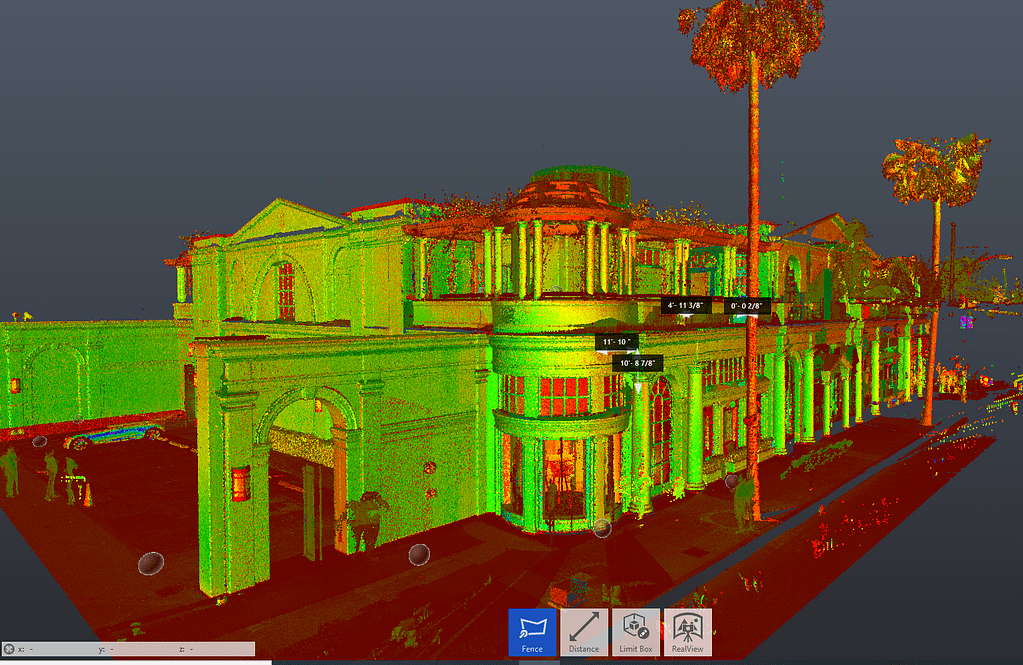The image size is (1023, 665).
Task: Click the x coordinate readout field
Action: pos(55,649)
